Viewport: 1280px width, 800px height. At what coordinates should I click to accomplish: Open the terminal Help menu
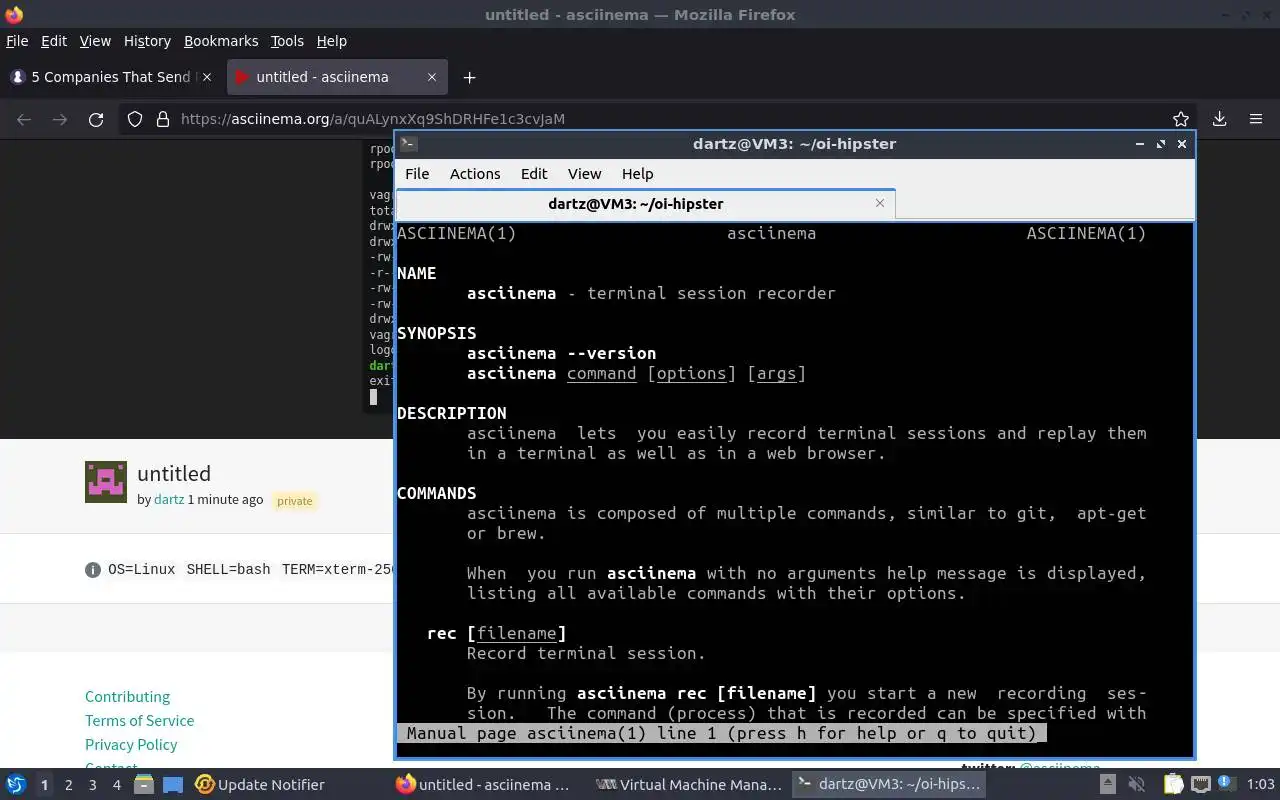coord(637,173)
